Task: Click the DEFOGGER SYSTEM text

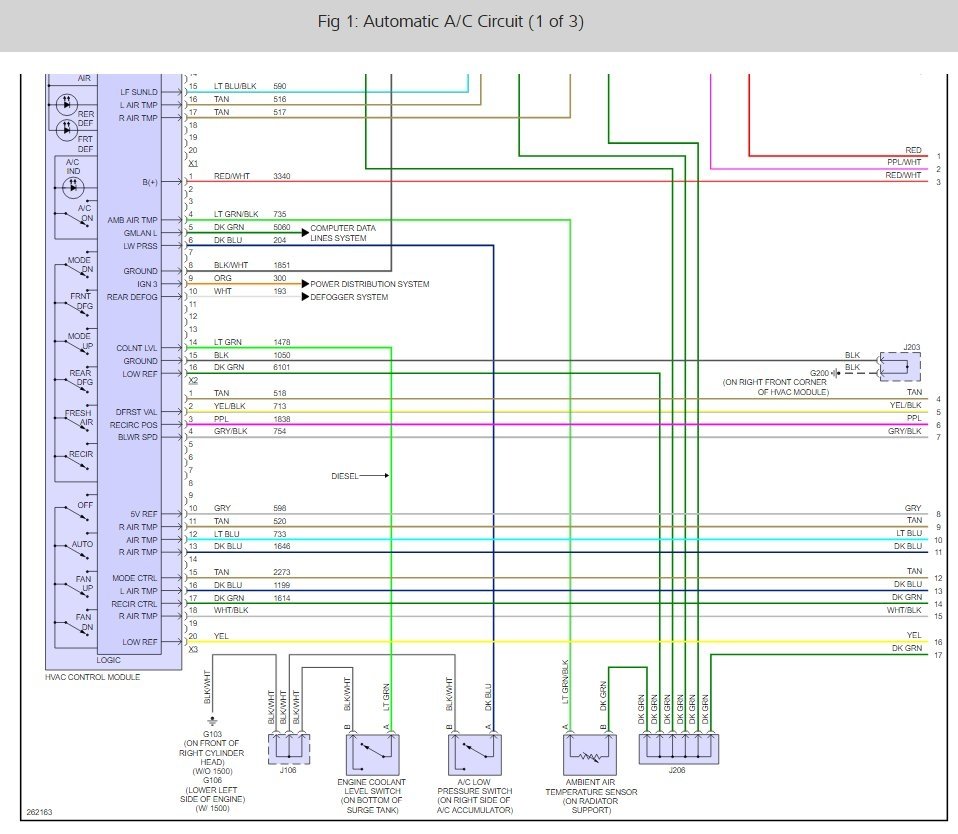Action: click(349, 297)
